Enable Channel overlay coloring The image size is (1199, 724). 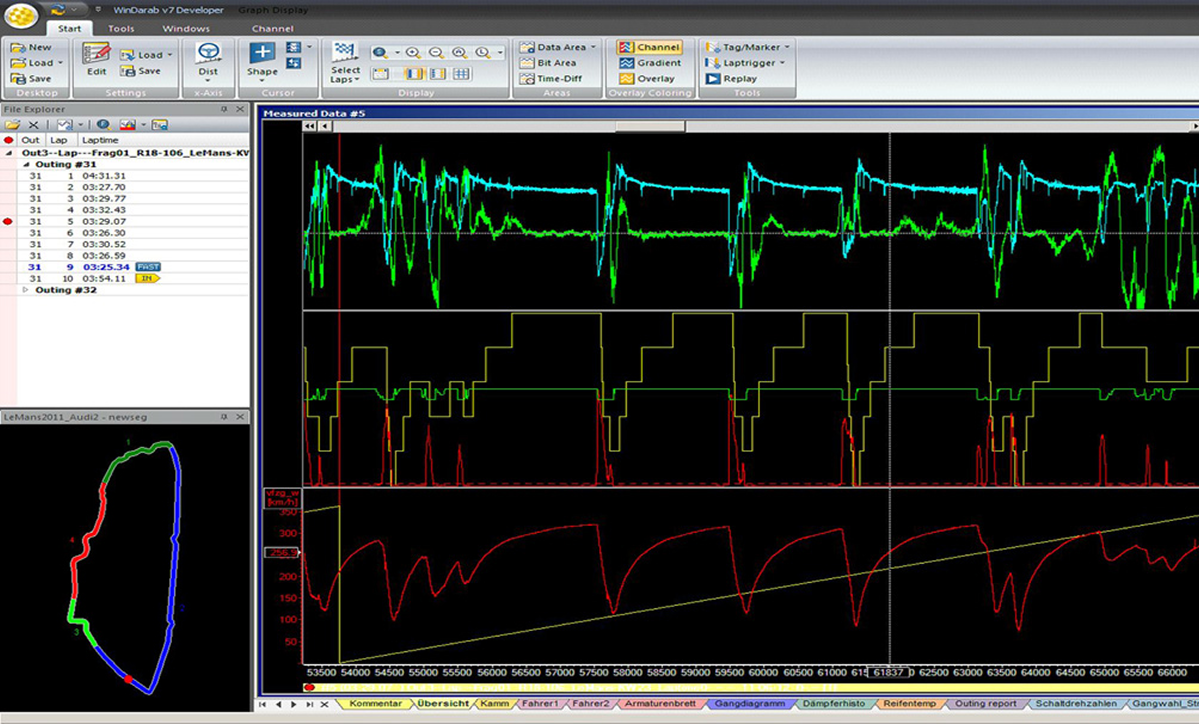(649, 47)
